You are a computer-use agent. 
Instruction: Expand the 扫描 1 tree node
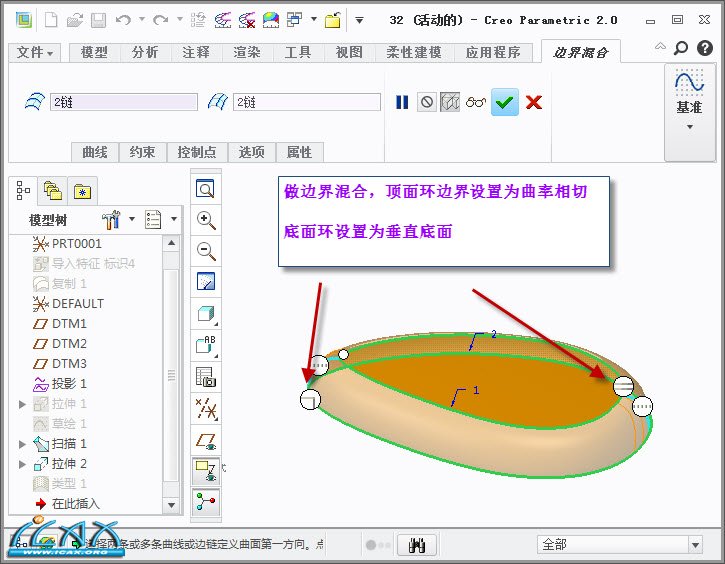point(22,444)
